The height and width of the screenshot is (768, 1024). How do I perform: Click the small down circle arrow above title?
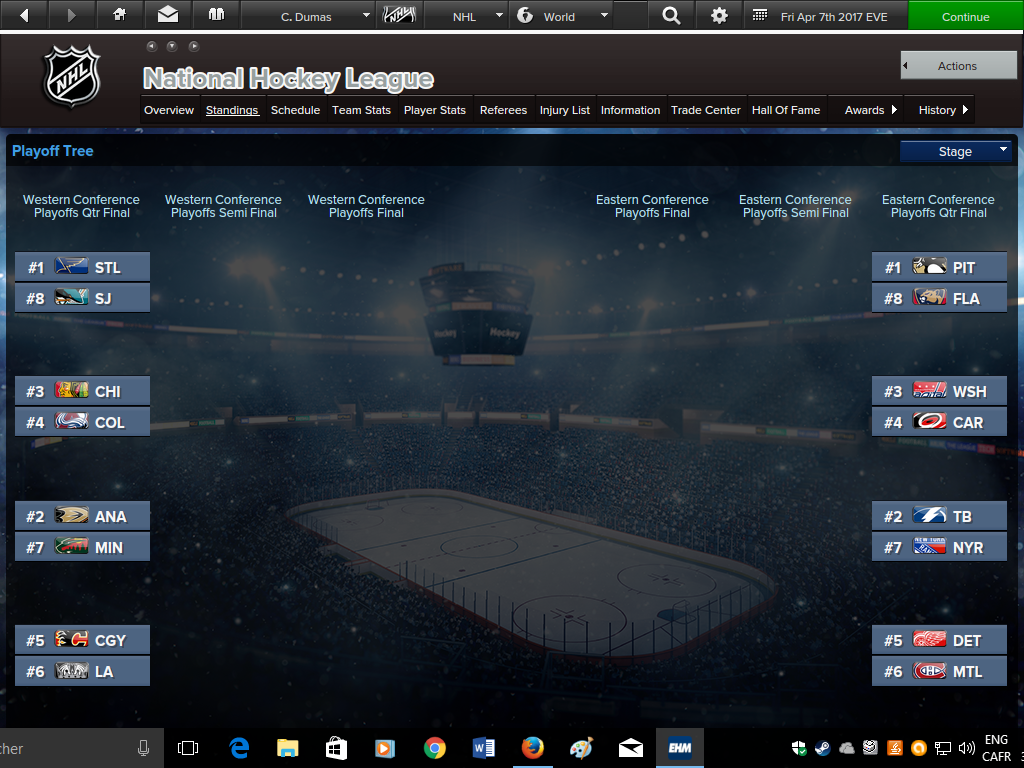172,46
